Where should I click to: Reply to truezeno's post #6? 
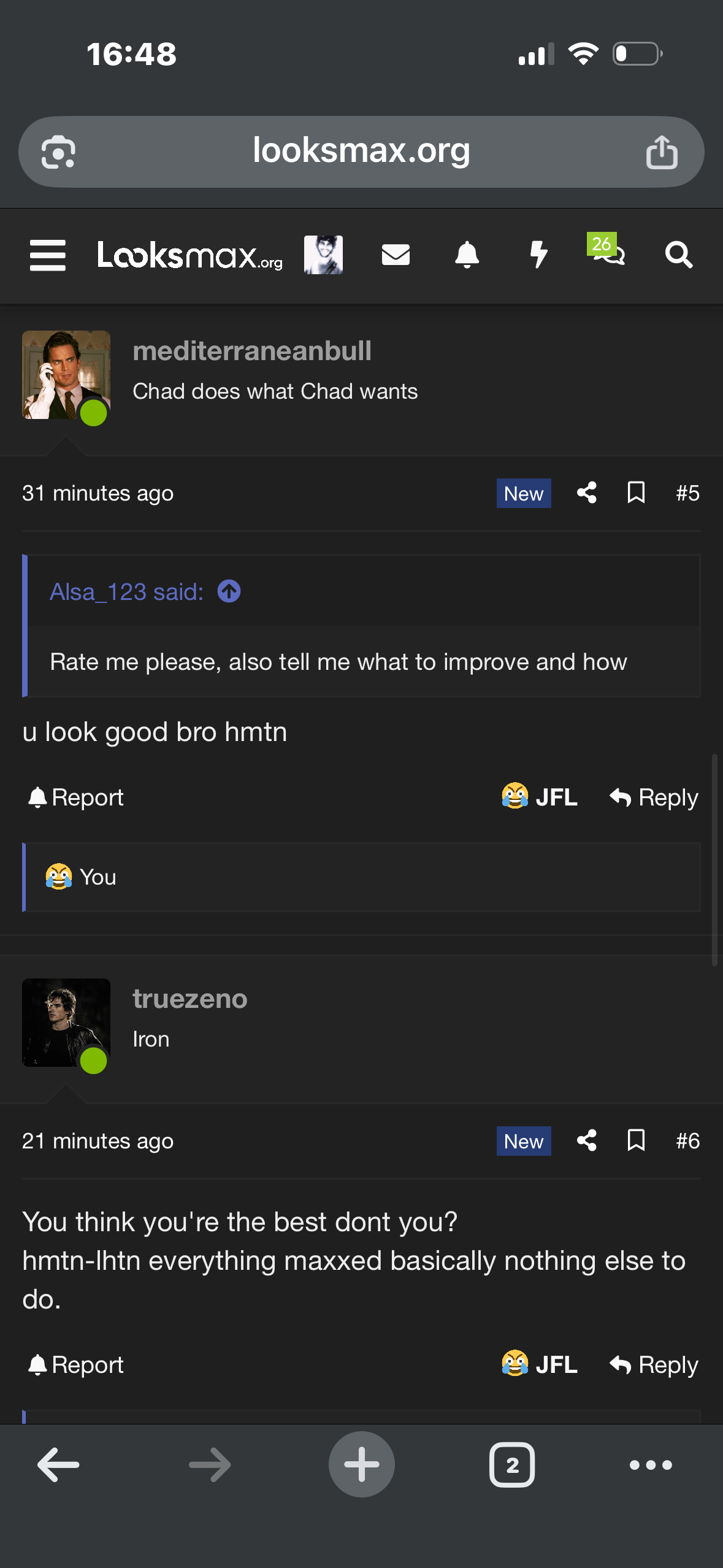654,1364
